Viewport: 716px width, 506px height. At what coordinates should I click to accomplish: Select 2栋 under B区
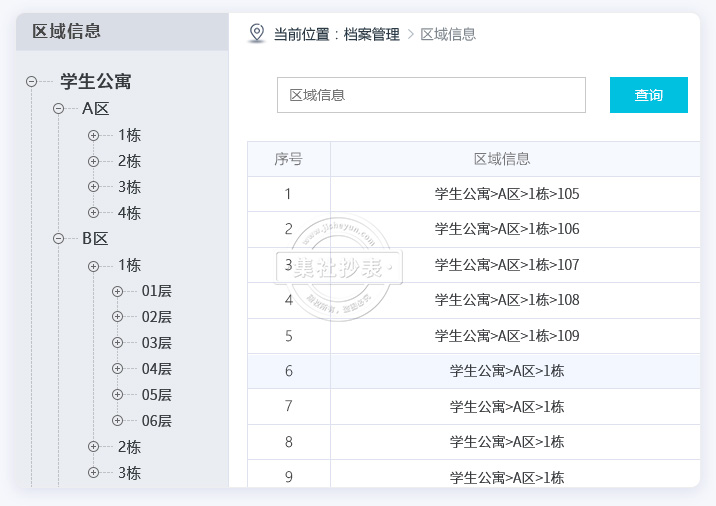129,447
